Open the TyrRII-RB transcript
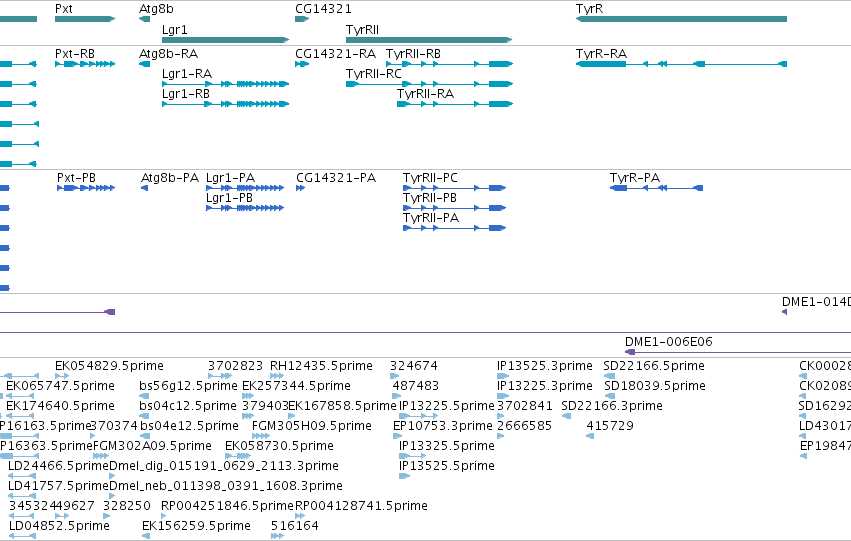 point(449,64)
